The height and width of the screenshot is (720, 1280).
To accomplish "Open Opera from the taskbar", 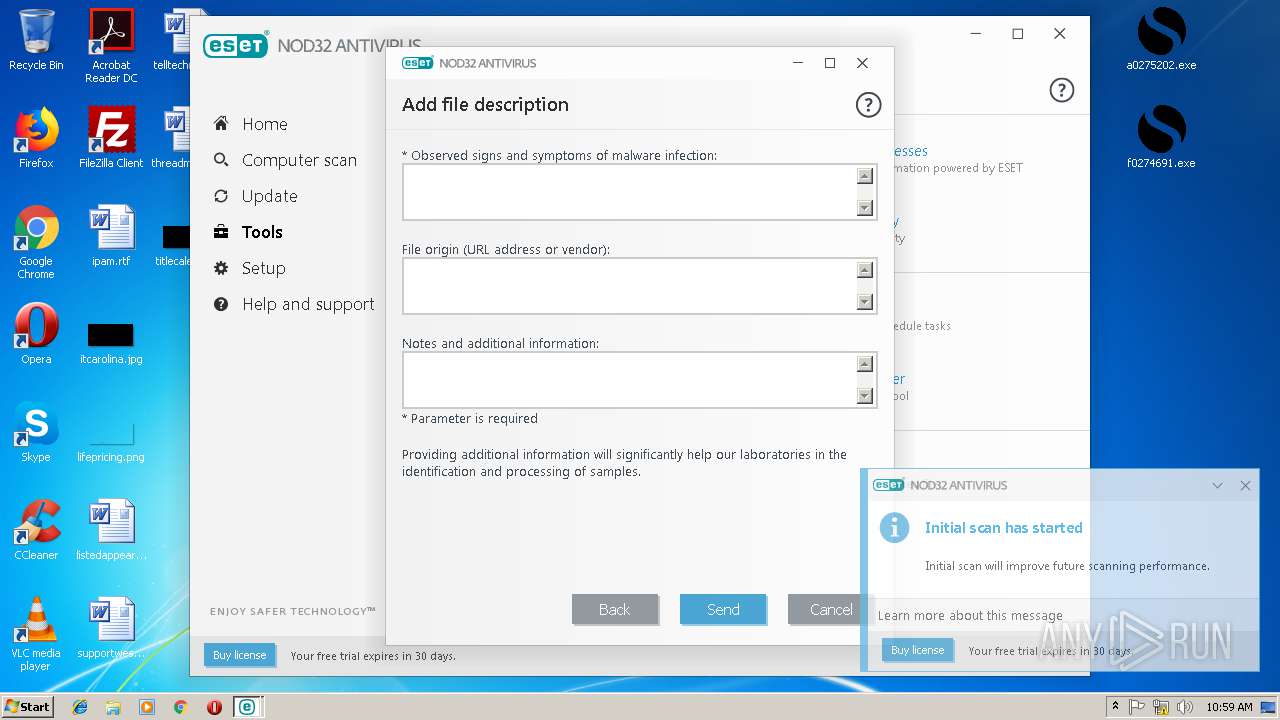I will [x=214, y=707].
